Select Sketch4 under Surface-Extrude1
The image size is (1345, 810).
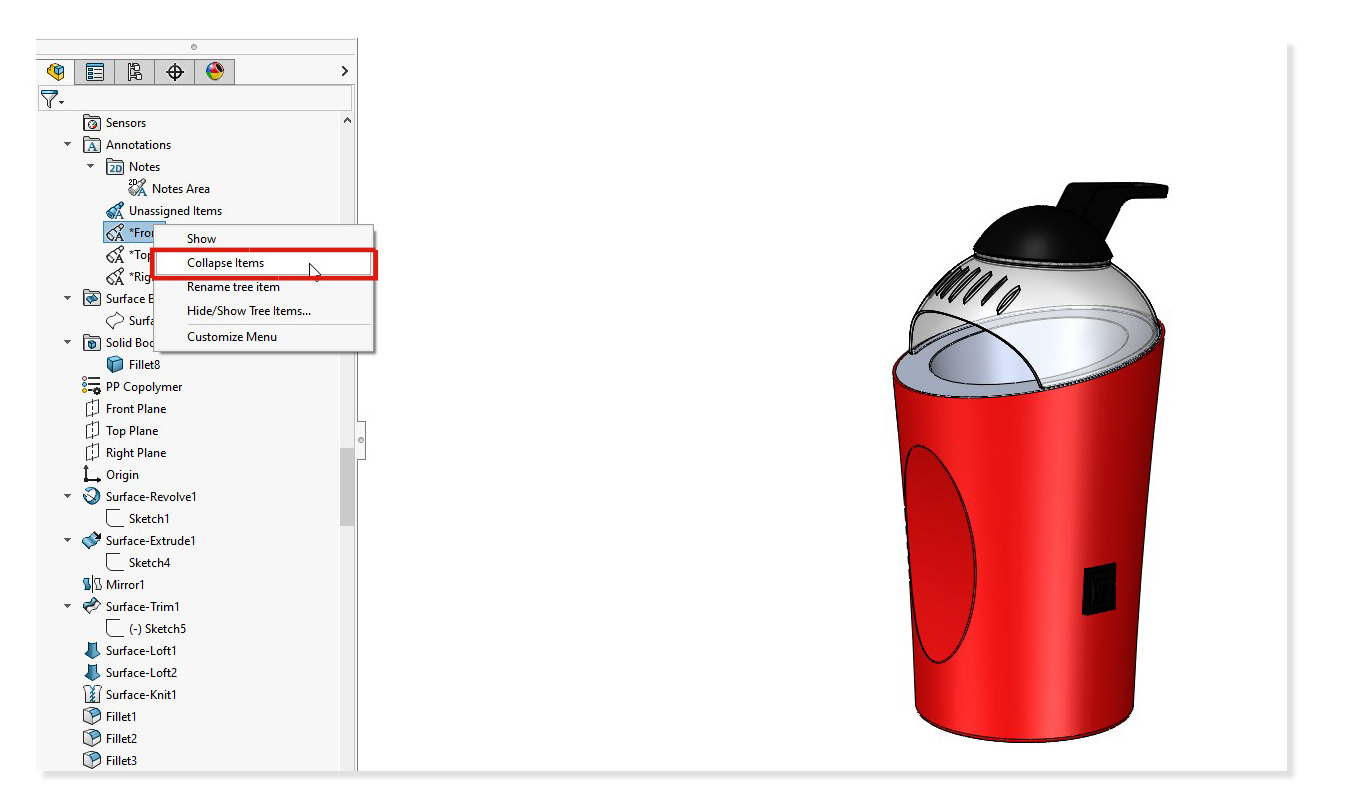click(x=145, y=562)
